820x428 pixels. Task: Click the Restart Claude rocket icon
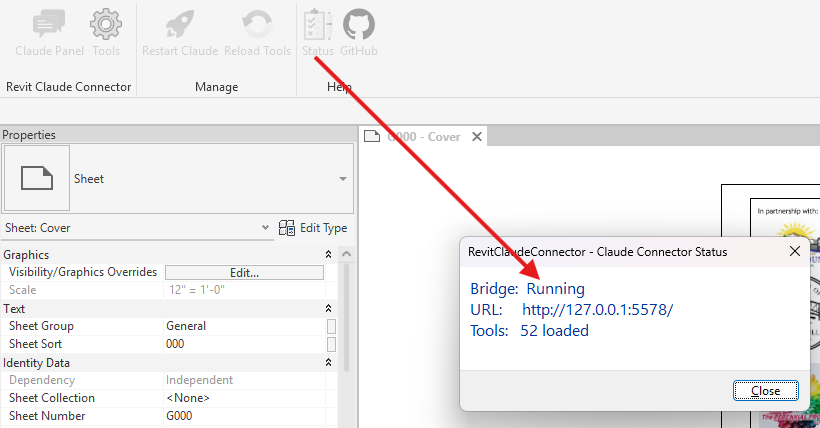[180, 24]
